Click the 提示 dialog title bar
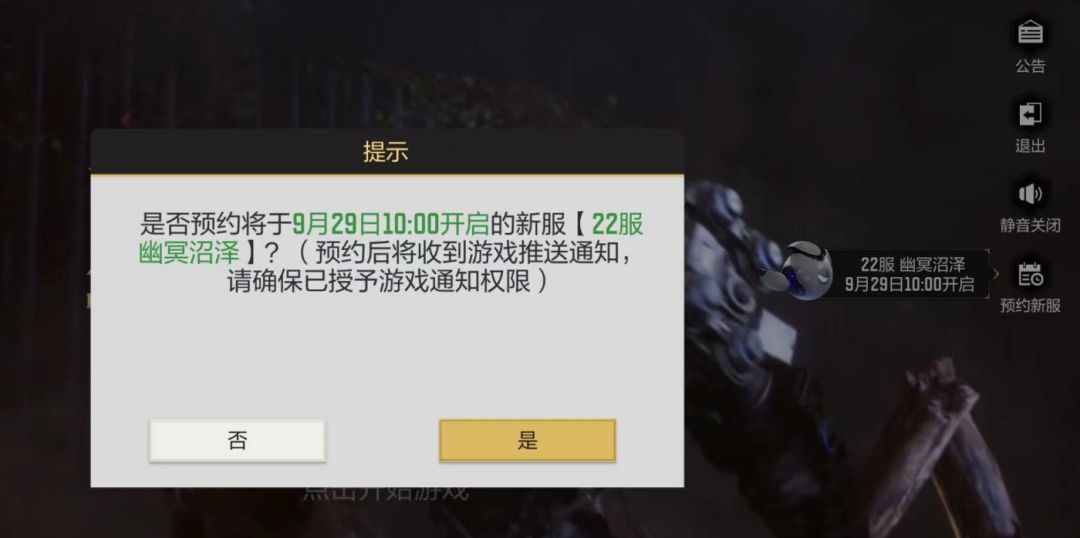 (387, 152)
